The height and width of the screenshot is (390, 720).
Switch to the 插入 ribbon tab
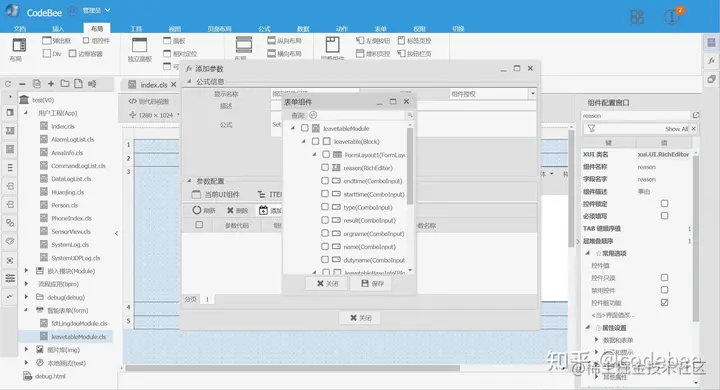click(x=58, y=28)
